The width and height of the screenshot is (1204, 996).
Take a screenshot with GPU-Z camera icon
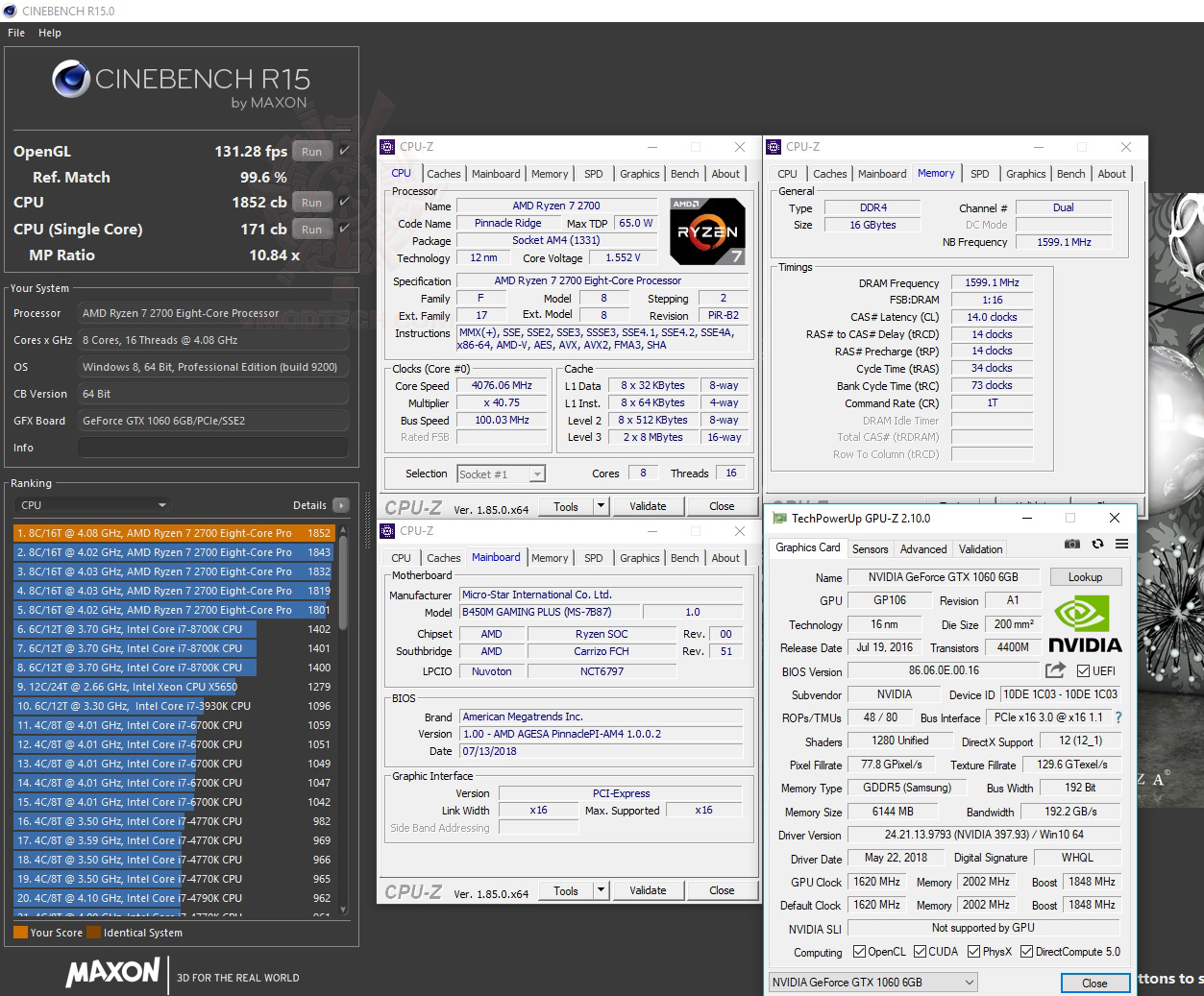1072,544
